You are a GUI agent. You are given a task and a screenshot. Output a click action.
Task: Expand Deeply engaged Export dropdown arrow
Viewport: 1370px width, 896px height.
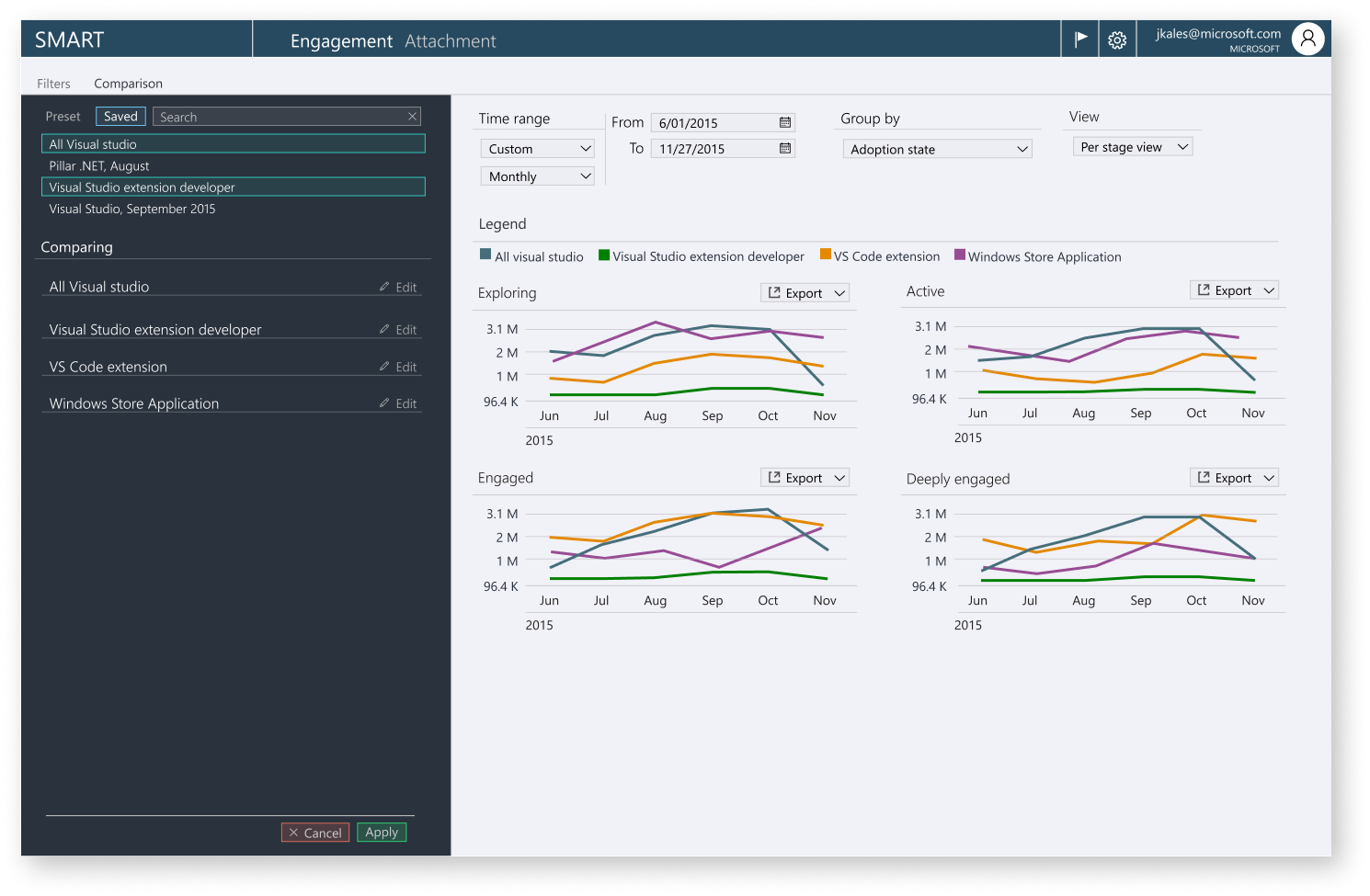pos(1269,478)
